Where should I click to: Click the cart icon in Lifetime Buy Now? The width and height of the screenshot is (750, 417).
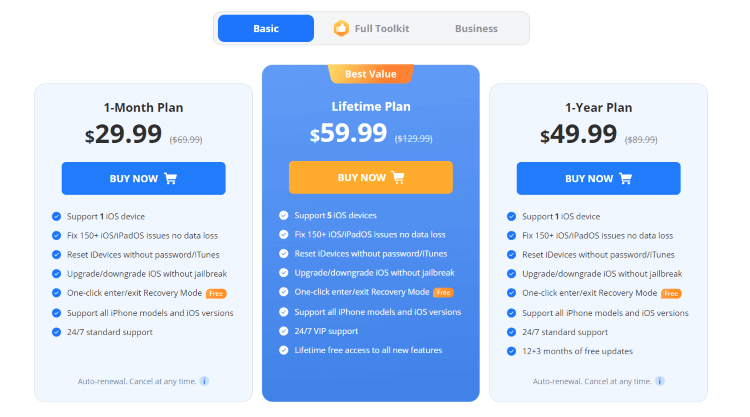point(398,178)
